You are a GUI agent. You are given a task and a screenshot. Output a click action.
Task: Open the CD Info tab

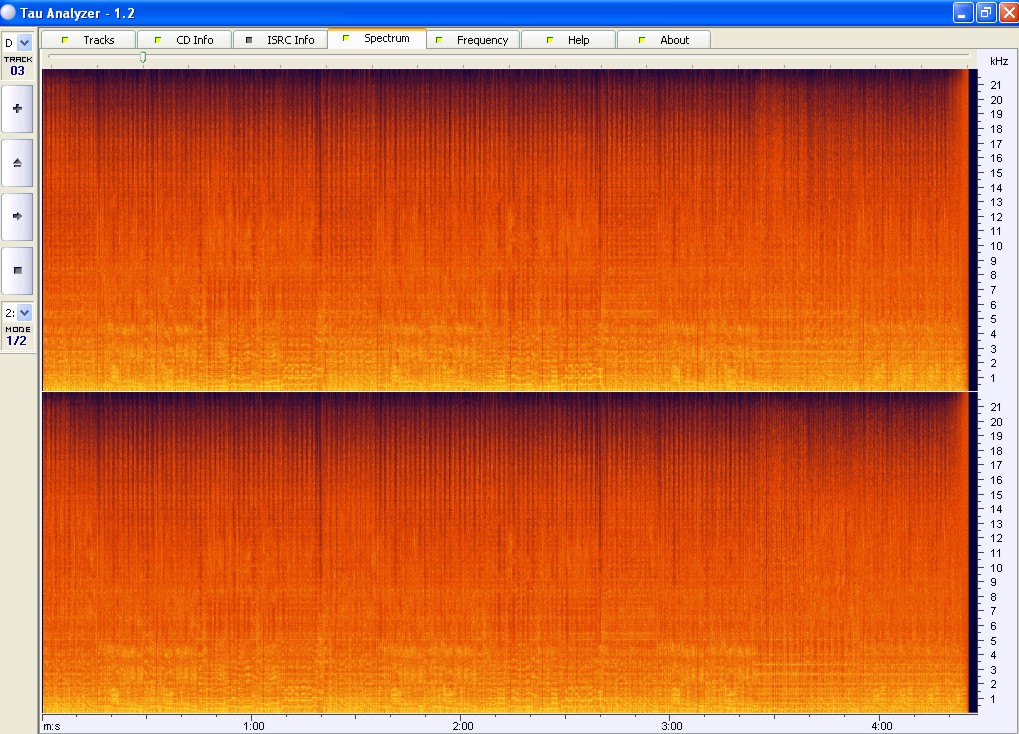(x=184, y=40)
